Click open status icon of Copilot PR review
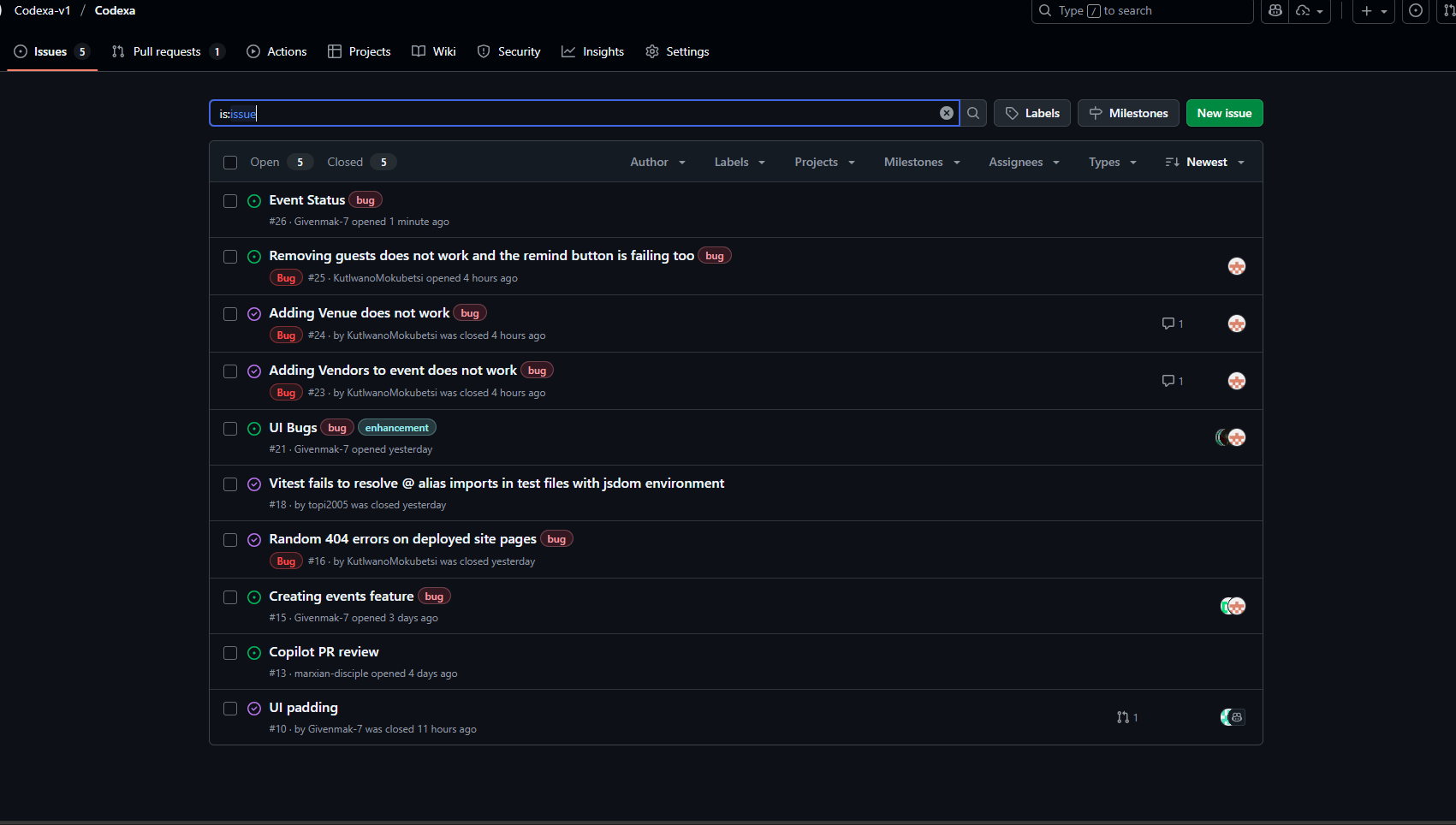This screenshot has height=825, width=1456. click(254, 653)
